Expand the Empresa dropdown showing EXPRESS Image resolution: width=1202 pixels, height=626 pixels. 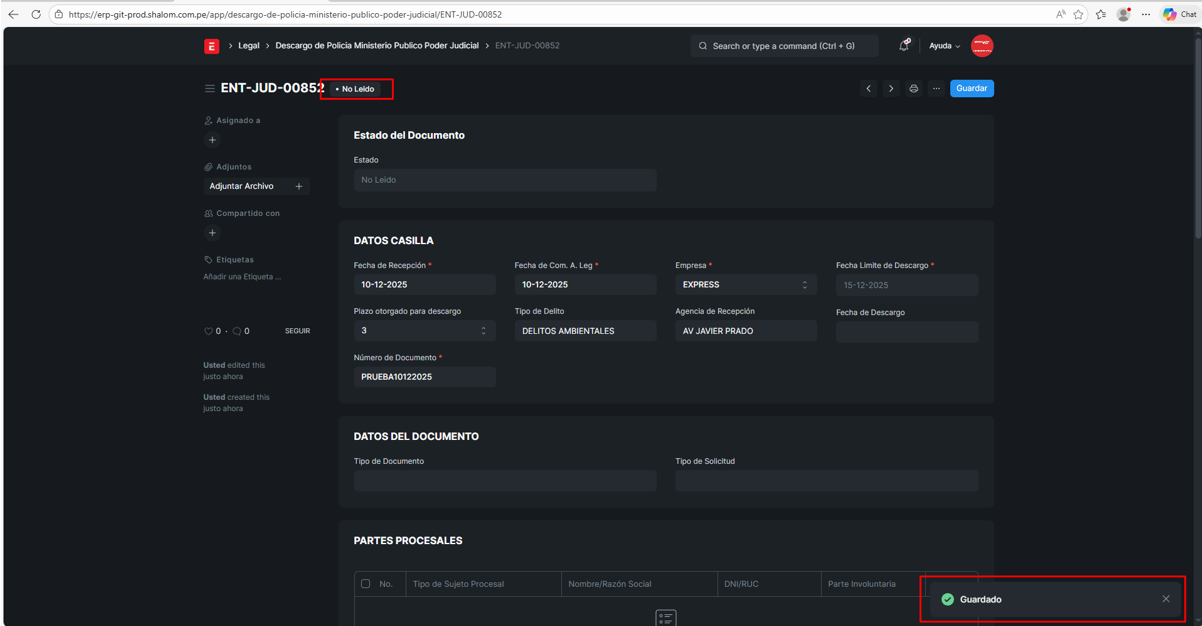(745, 285)
